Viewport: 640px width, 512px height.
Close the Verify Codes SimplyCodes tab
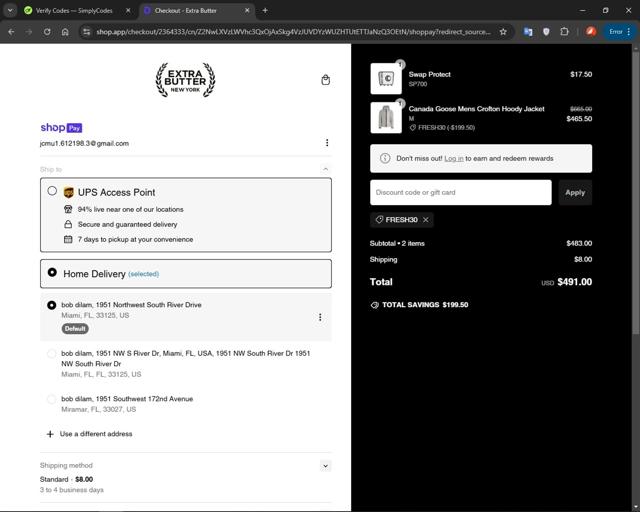click(128, 11)
